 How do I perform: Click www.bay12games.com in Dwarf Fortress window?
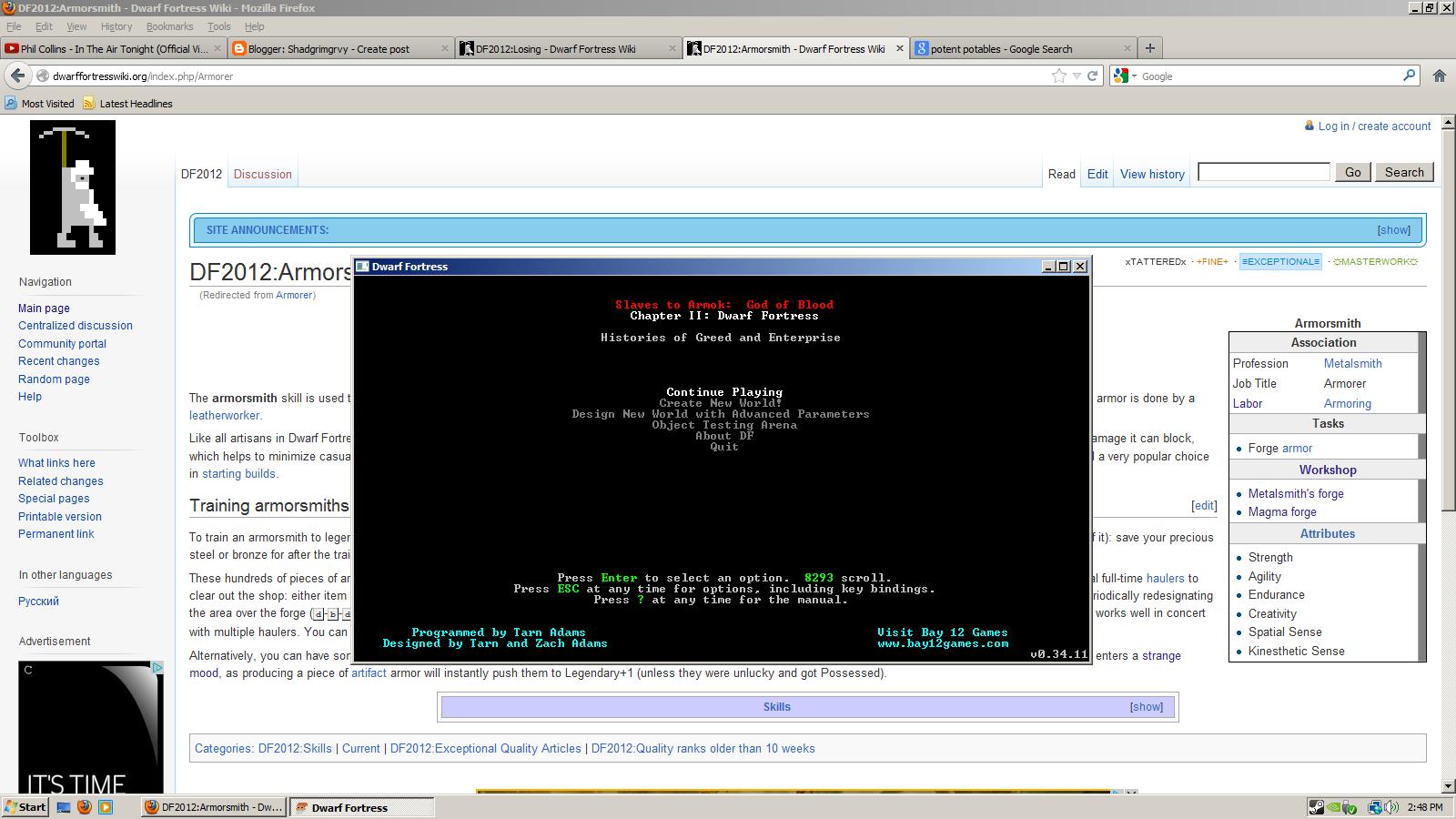pyautogui.click(x=943, y=643)
